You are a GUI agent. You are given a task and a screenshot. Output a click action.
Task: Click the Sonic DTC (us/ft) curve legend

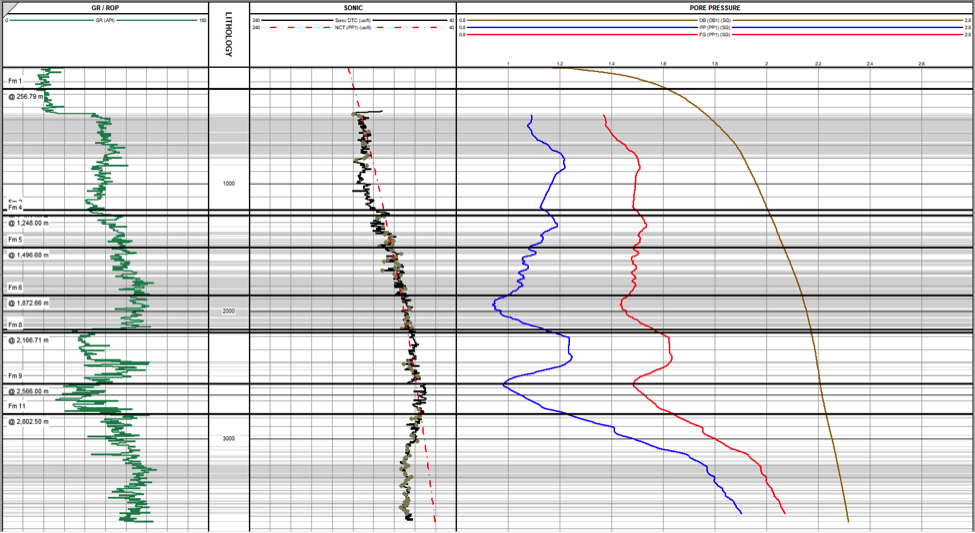[x=353, y=21]
